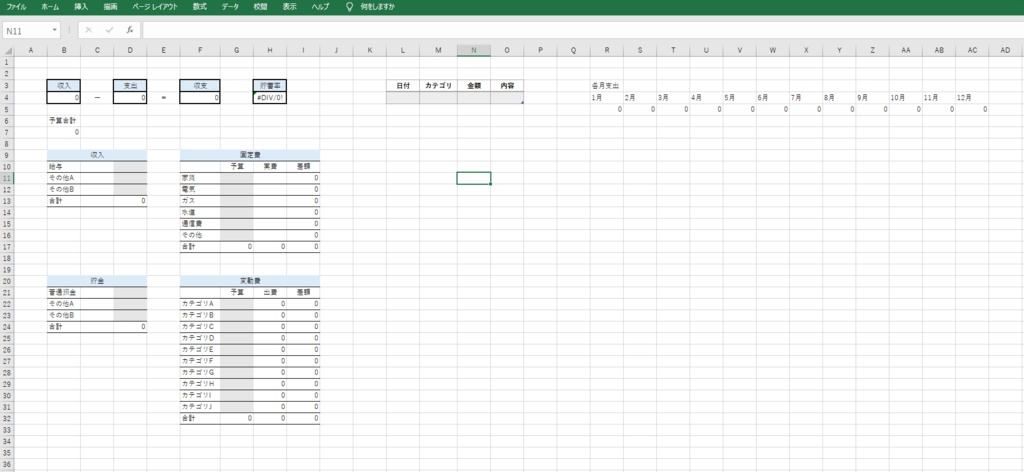Click the ガス row label
The width and height of the screenshot is (1024, 472).
click(200, 200)
